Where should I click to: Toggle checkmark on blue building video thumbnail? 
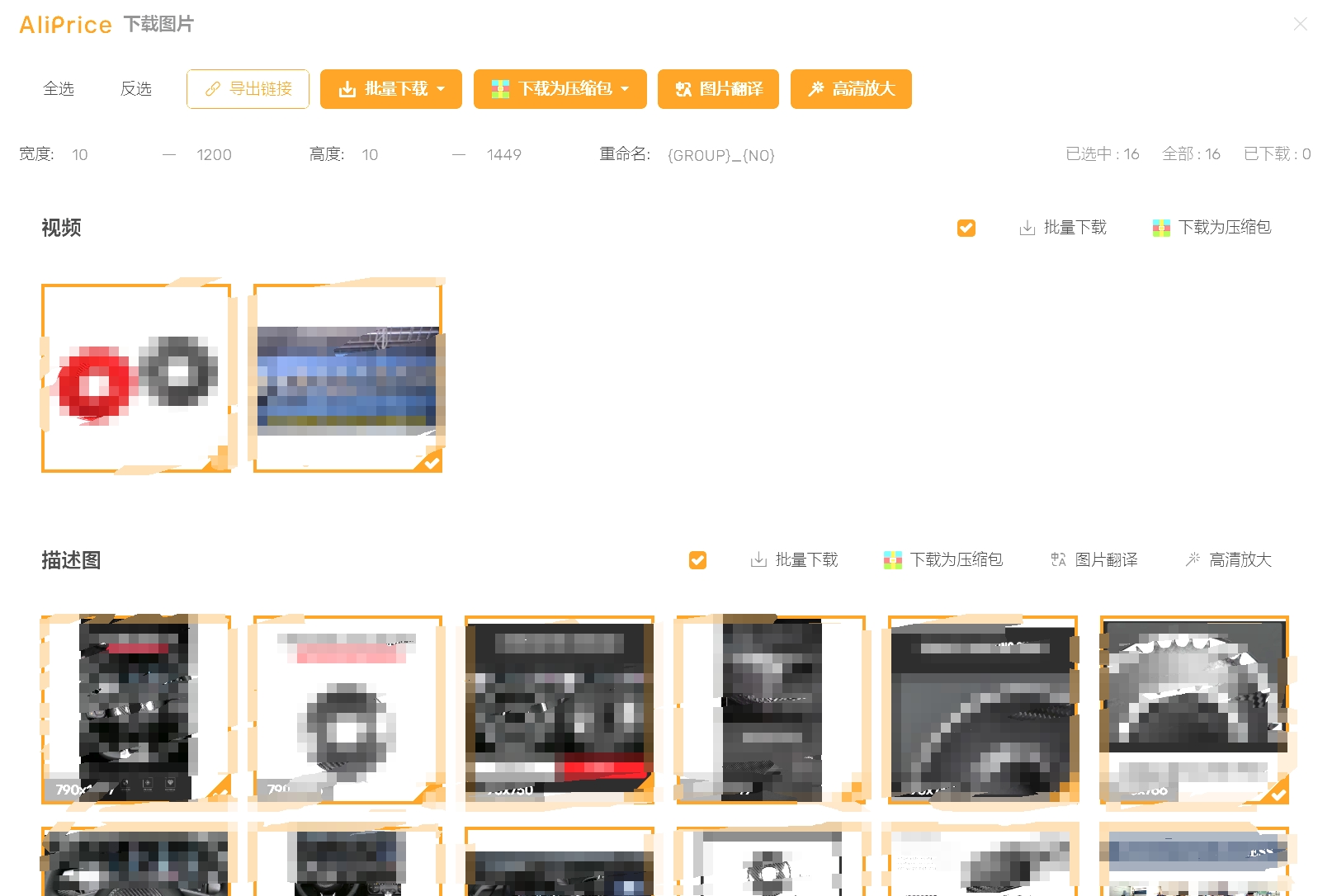(x=432, y=463)
